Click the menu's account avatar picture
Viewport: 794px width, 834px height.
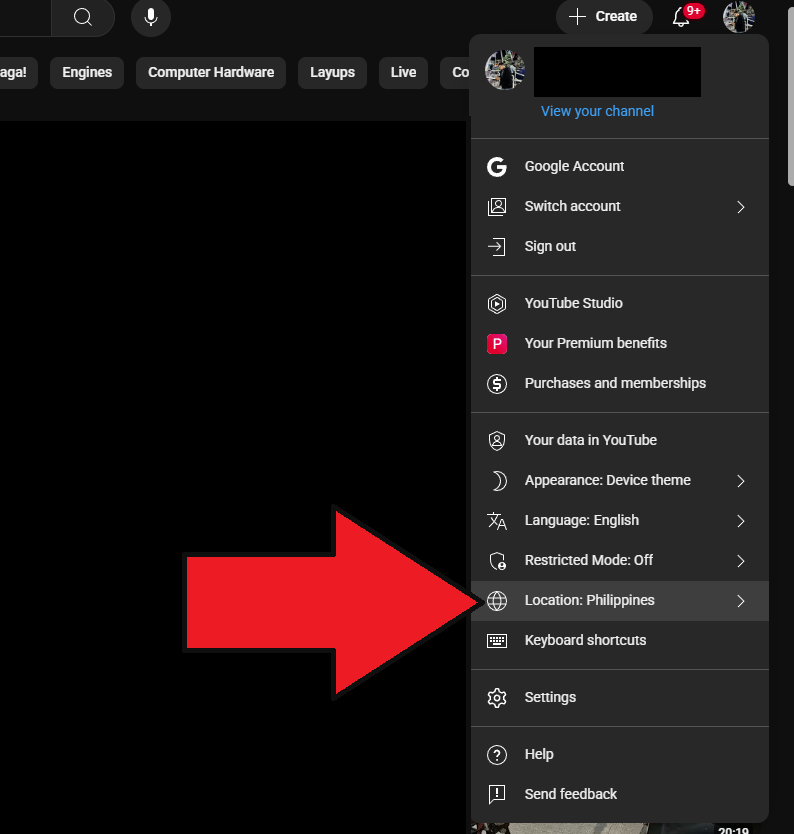pos(505,70)
